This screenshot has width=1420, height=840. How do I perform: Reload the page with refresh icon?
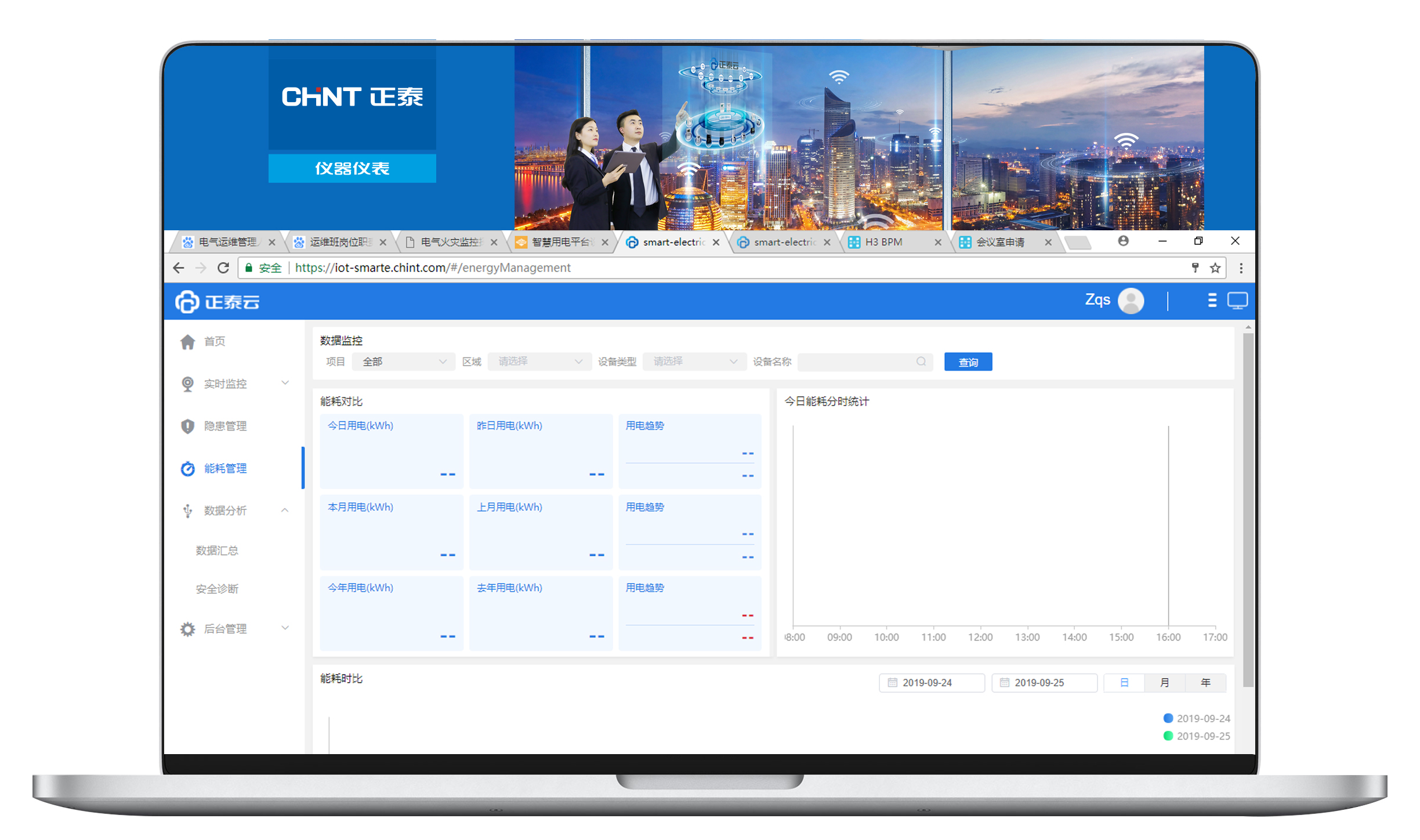coord(223,268)
